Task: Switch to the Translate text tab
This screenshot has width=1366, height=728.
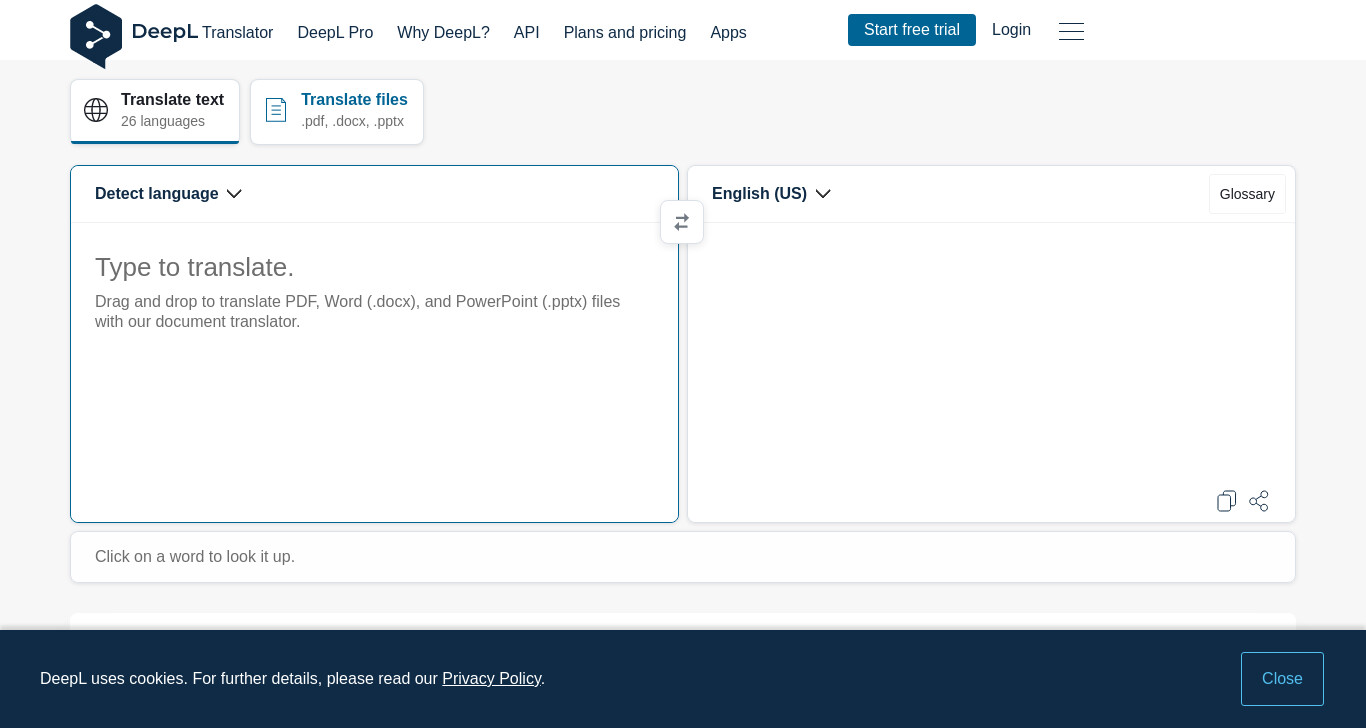Action: tap(155, 111)
